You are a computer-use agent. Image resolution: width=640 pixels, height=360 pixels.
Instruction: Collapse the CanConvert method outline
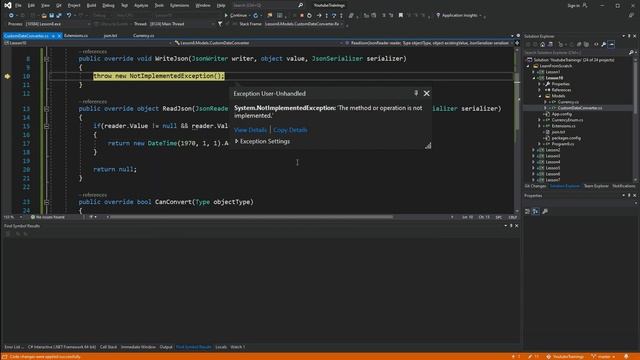[x=47, y=202]
